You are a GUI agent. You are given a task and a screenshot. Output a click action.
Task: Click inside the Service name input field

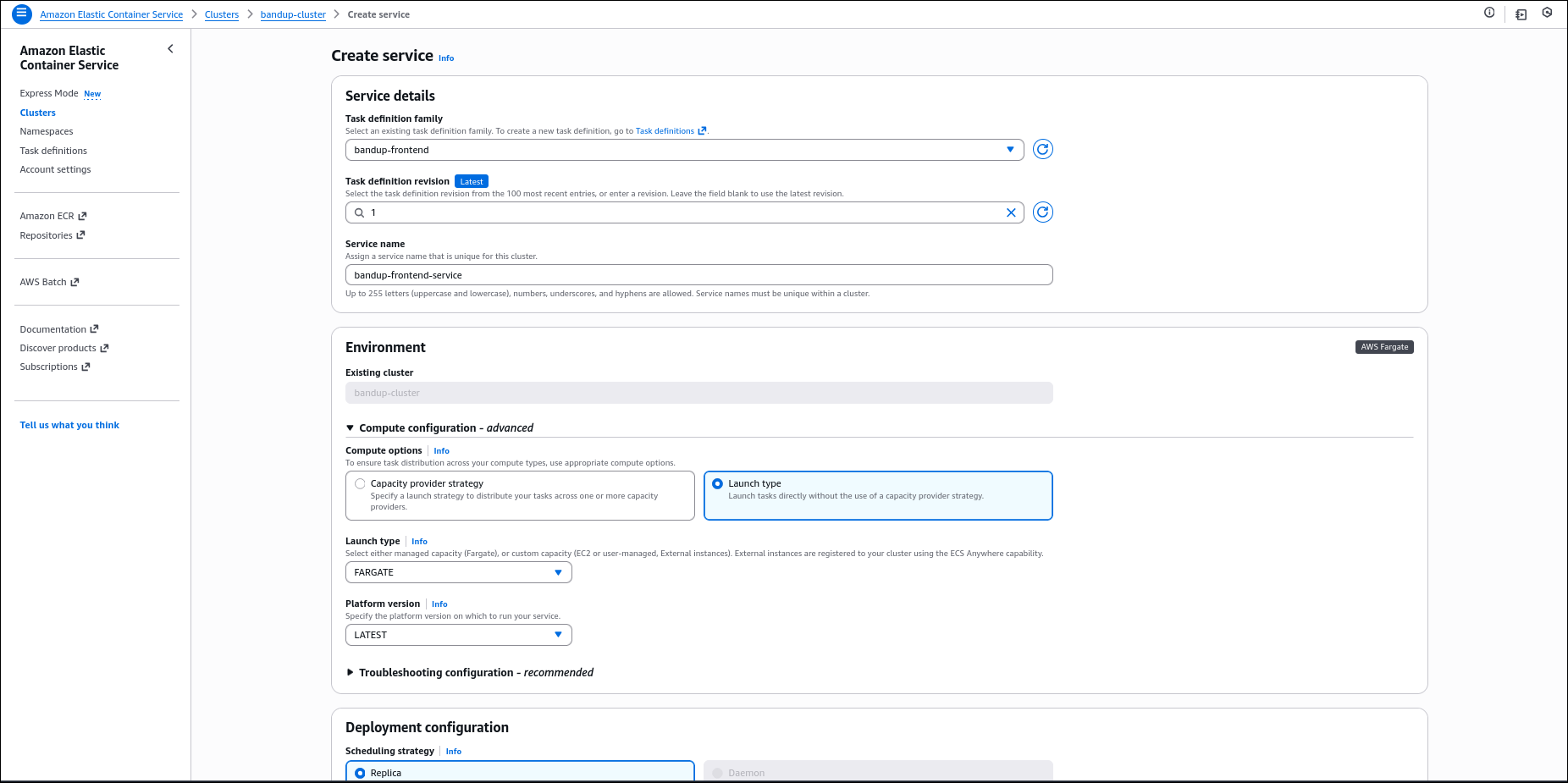(698, 274)
